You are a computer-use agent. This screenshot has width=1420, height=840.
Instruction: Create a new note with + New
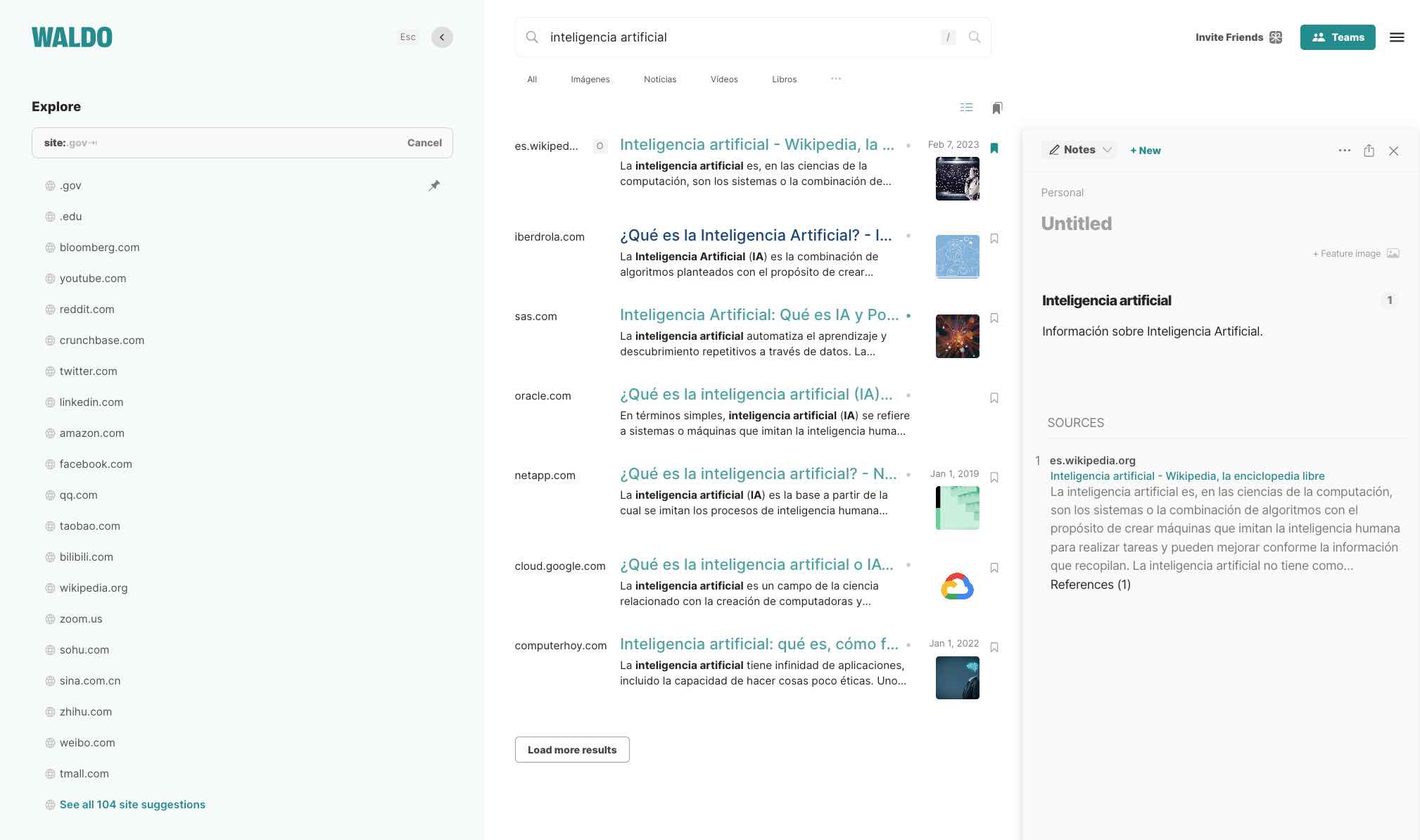tap(1146, 151)
